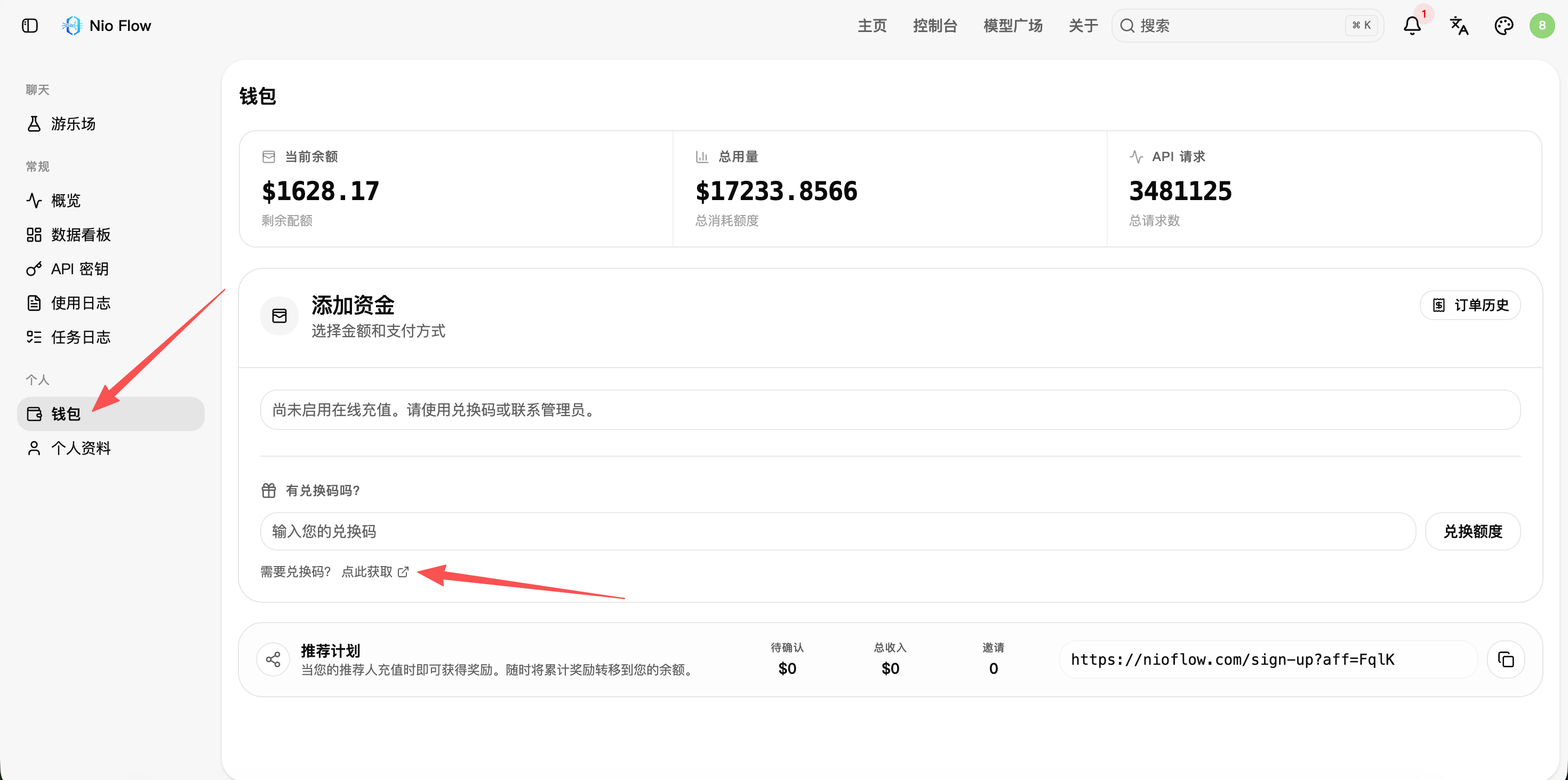The image size is (1568, 780).
Task: Open the theme palette icon
Action: (1503, 26)
